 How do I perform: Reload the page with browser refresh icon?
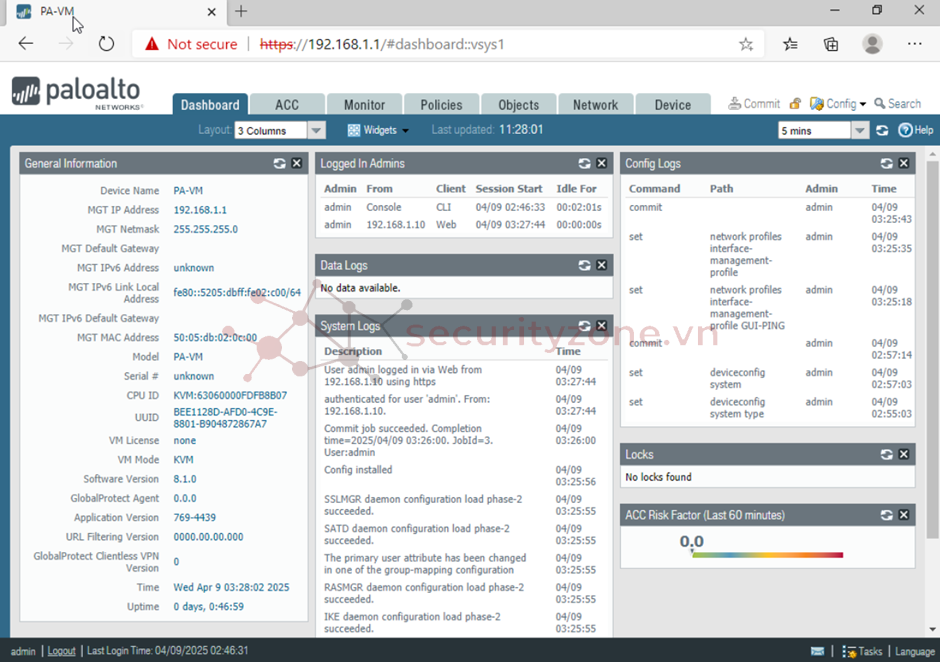(106, 44)
